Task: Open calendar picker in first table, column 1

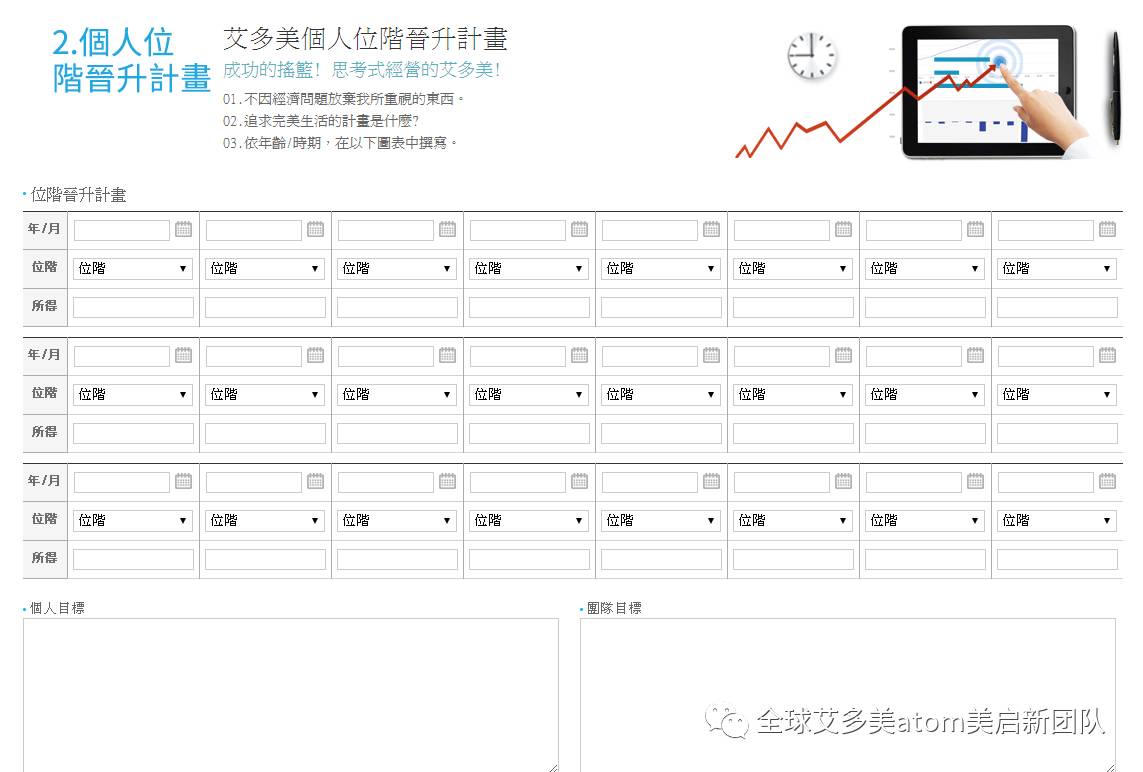Action: tap(184, 230)
